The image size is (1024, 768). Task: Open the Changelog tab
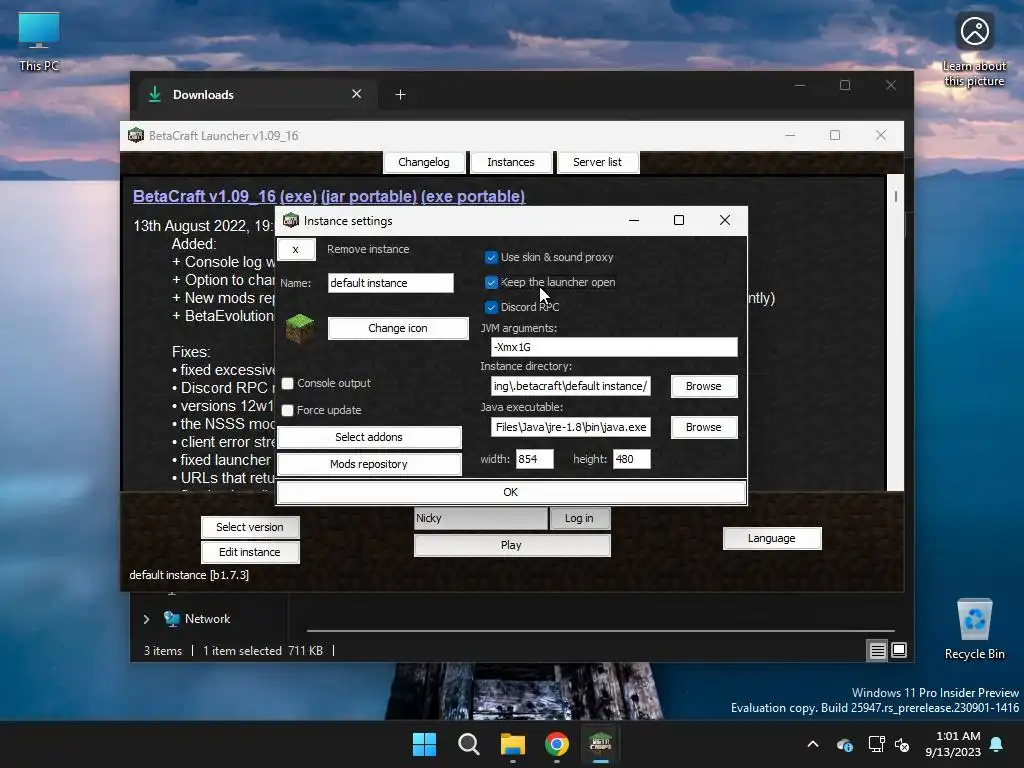coord(424,162)
